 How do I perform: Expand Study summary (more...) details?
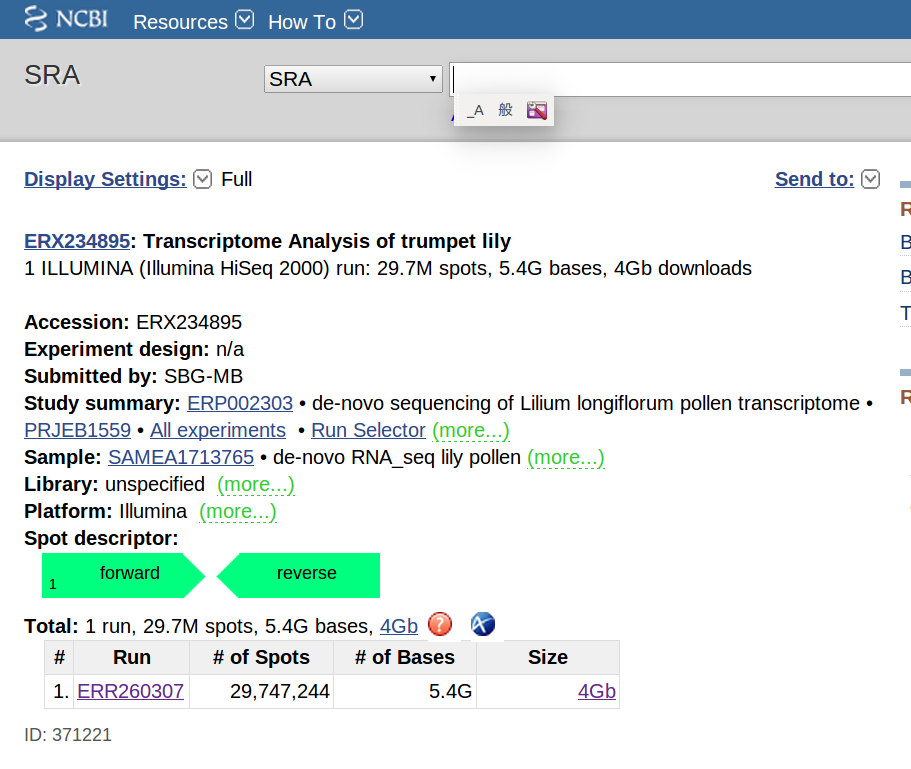tap(471, 430)
